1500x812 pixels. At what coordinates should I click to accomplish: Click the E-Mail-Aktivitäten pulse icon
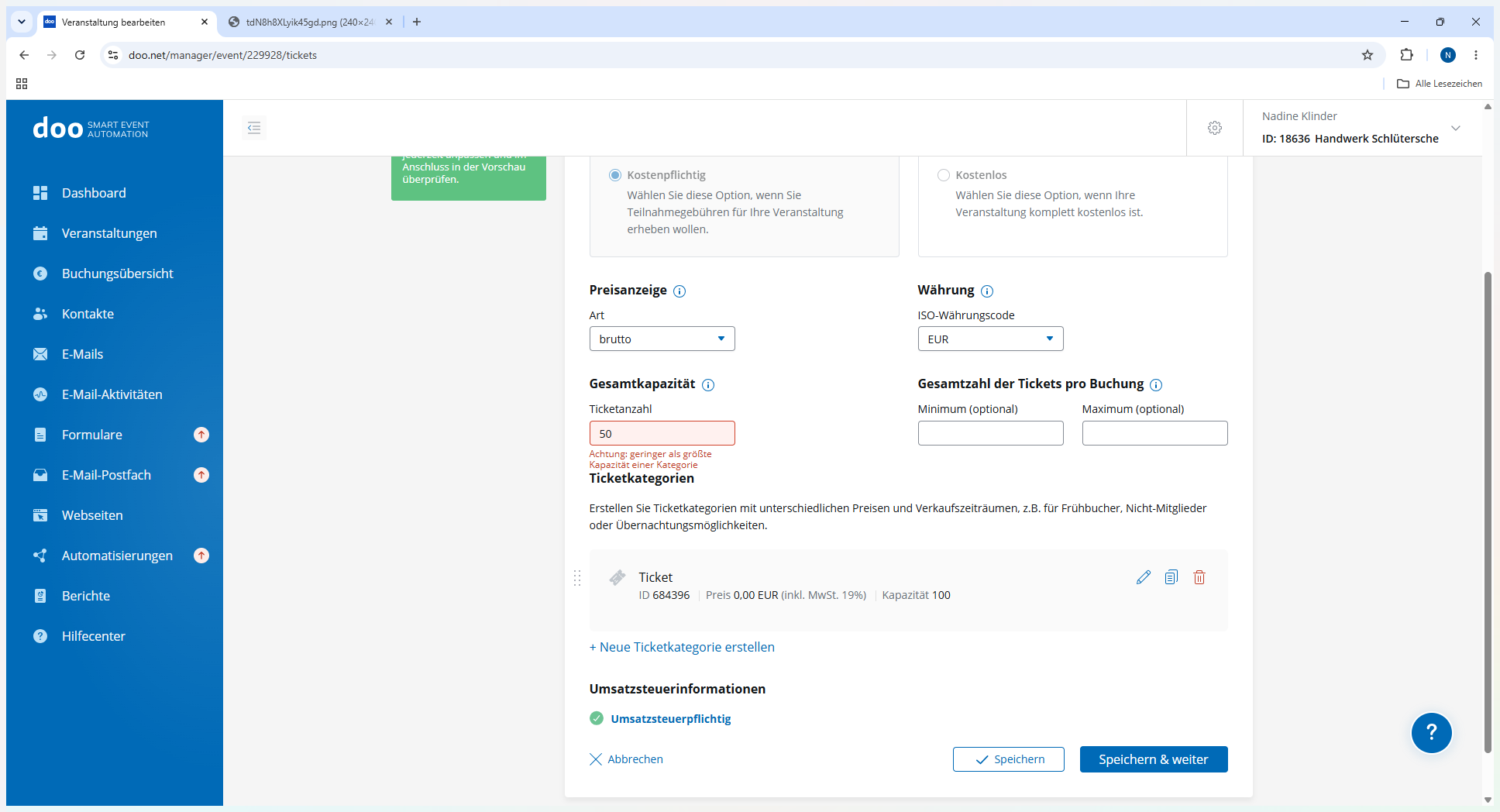click(x=40, y=394)
